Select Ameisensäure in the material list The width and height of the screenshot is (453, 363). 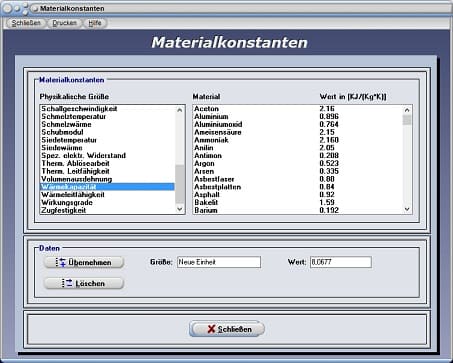[x=298, y=132]
